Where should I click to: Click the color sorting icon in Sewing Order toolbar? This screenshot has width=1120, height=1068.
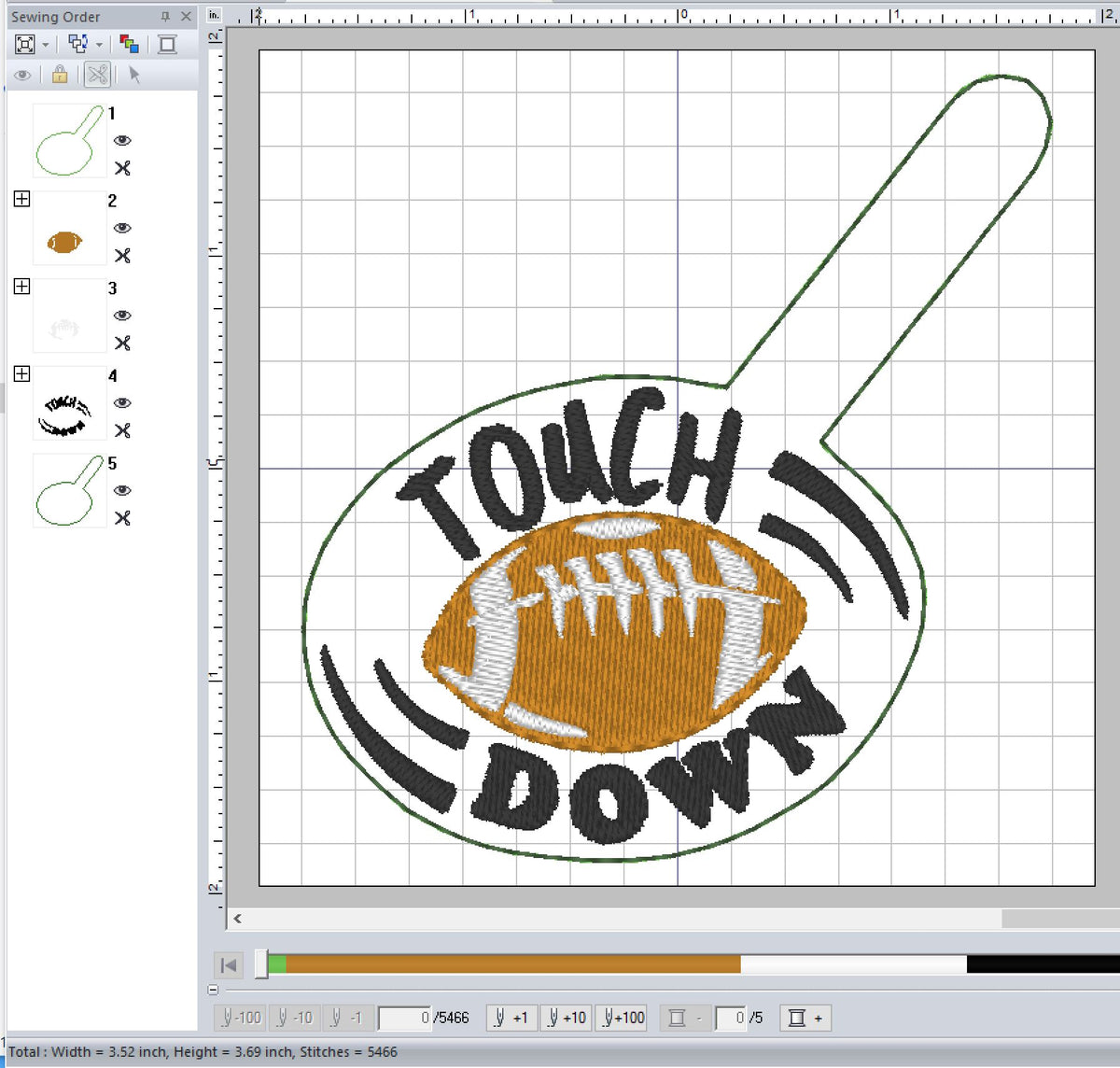point(130,44)
